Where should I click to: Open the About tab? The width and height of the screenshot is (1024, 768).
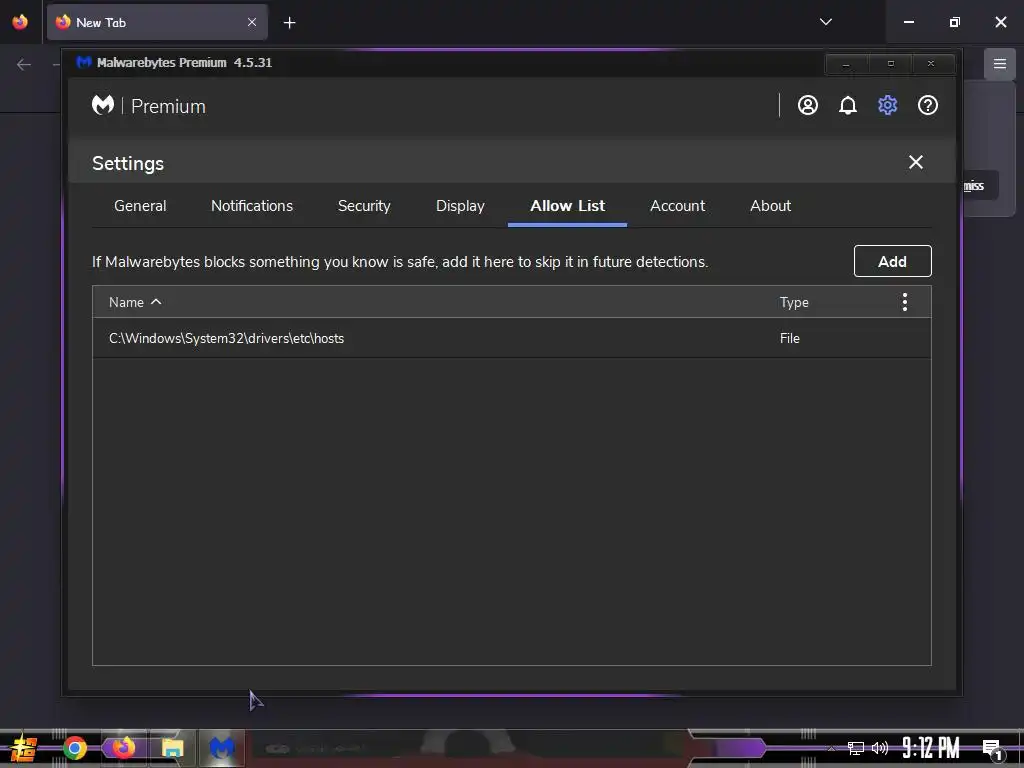pos(770,206)
